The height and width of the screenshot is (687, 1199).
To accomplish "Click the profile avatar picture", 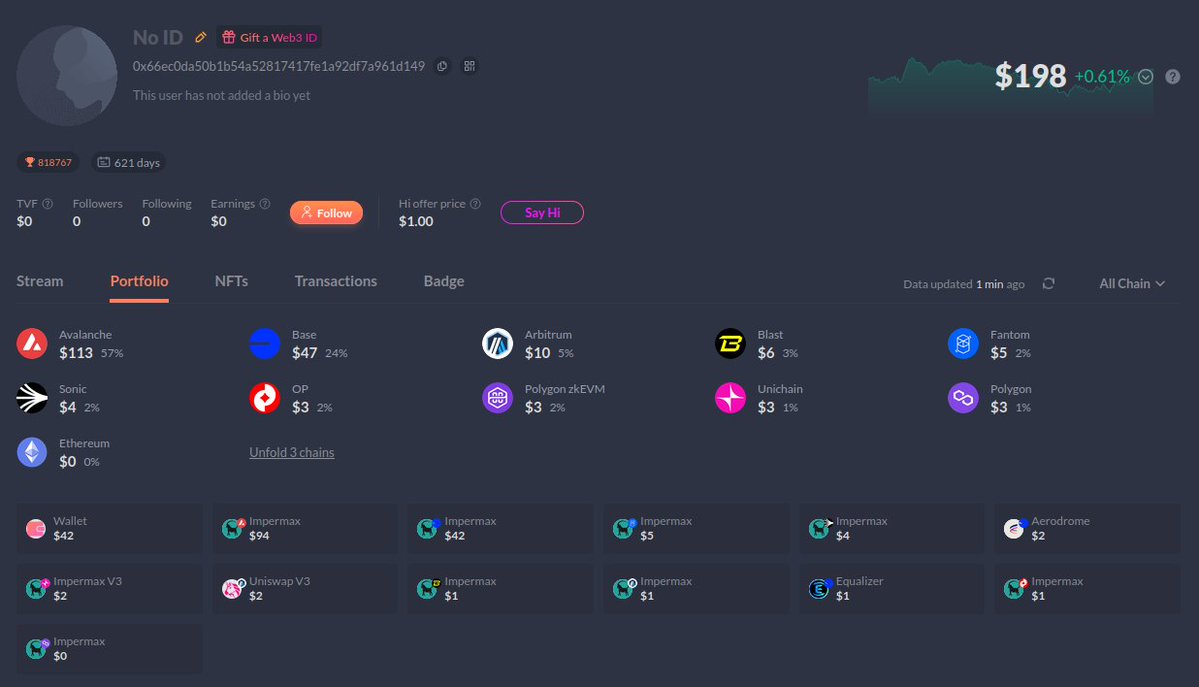I will (67, 76).
